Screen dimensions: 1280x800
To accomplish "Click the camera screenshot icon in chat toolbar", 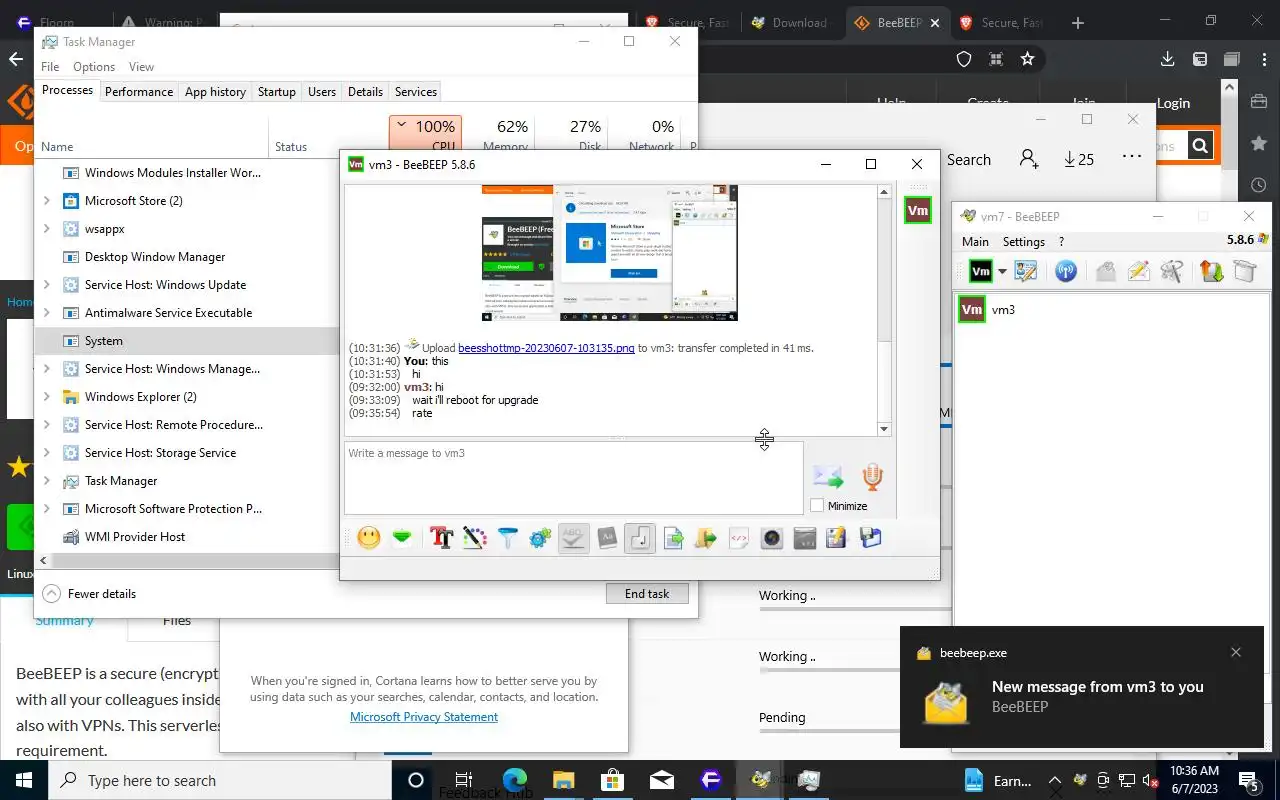I will [x=772, y=538].
